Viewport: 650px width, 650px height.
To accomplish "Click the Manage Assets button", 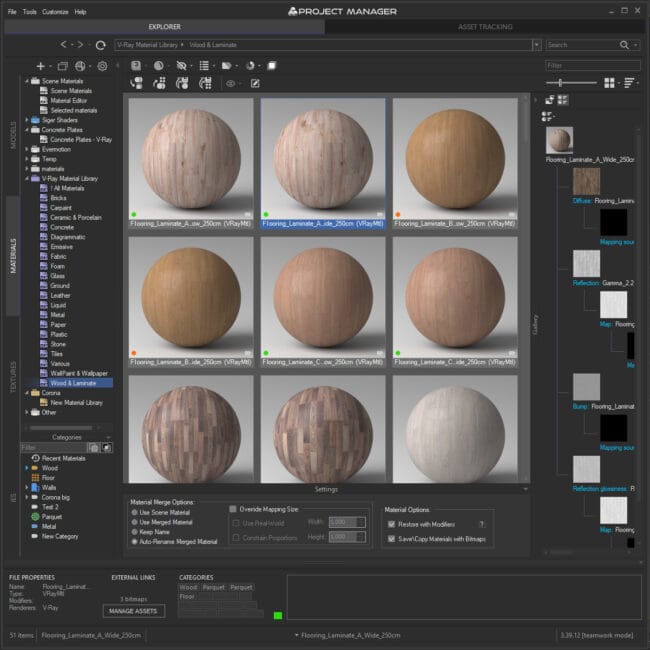I will [x=133, y=611].
